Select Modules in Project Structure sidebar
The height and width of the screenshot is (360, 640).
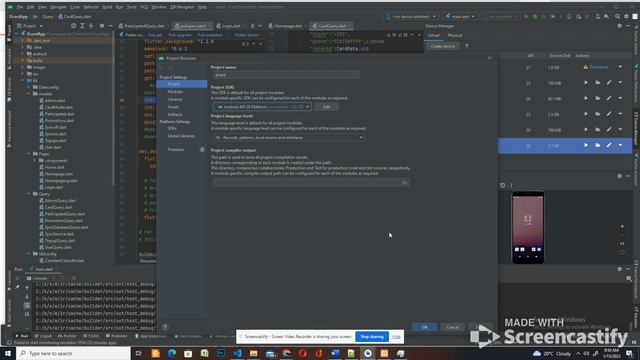(175, 92)
